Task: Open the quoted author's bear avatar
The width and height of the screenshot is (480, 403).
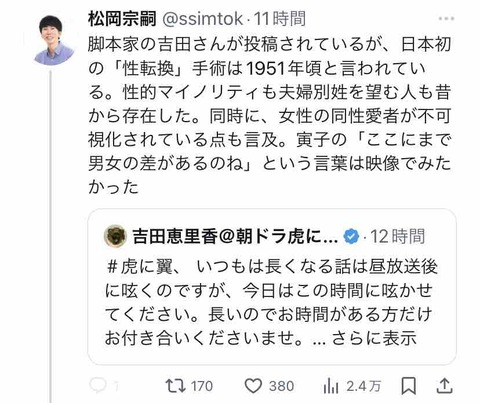Action: coord(115,236)
